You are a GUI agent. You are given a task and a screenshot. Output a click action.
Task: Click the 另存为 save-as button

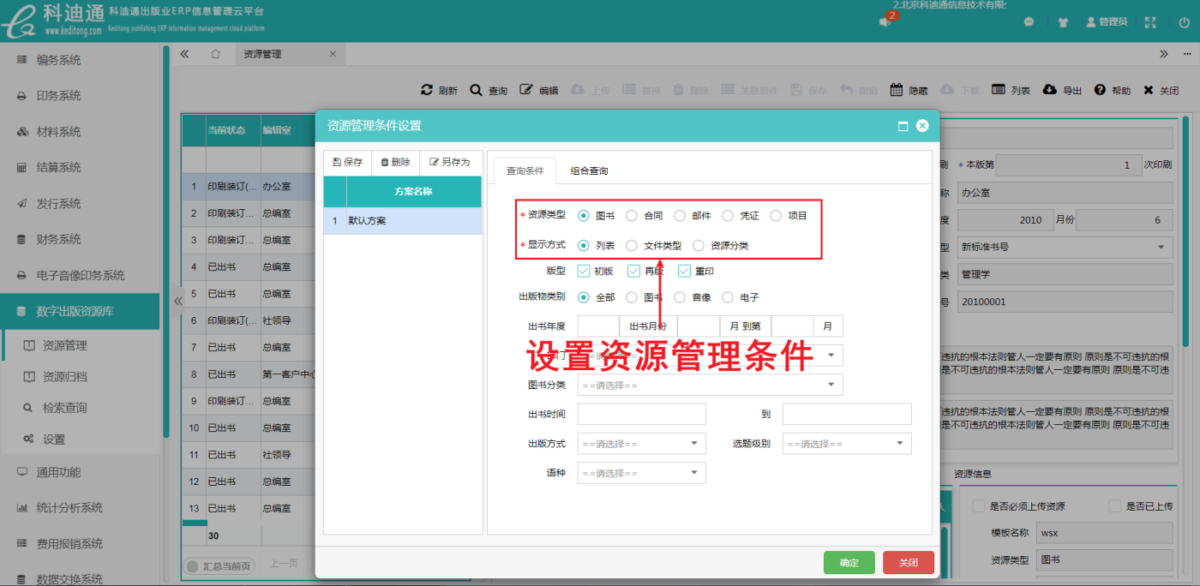[450, 162]
